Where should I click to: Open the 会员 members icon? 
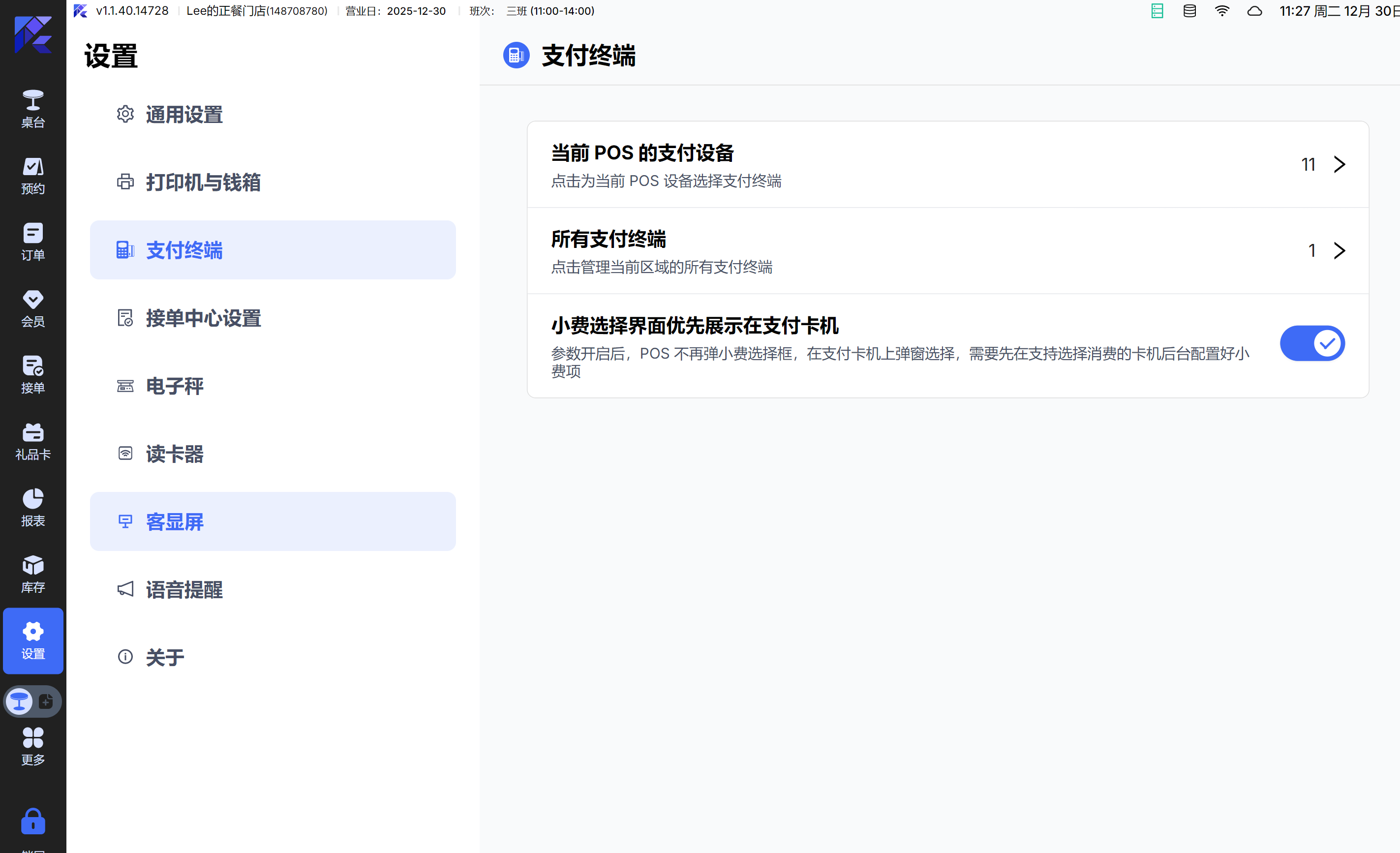point(33,308)
